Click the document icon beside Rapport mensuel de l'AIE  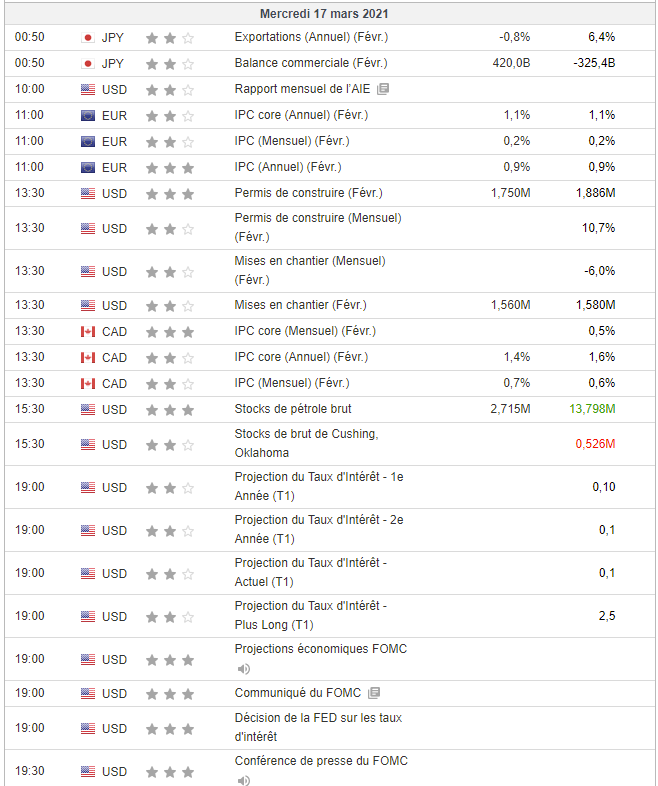pos(383,89)
